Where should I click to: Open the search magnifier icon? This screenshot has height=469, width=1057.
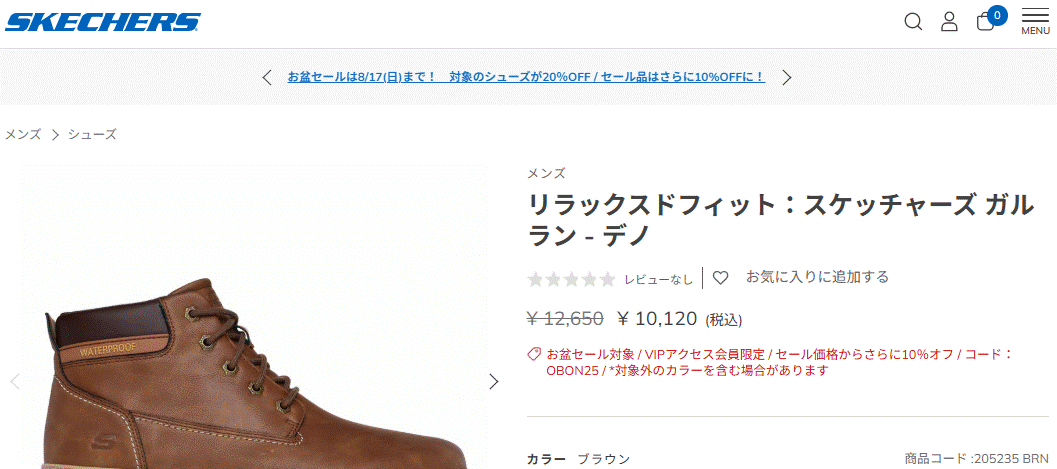913,22
